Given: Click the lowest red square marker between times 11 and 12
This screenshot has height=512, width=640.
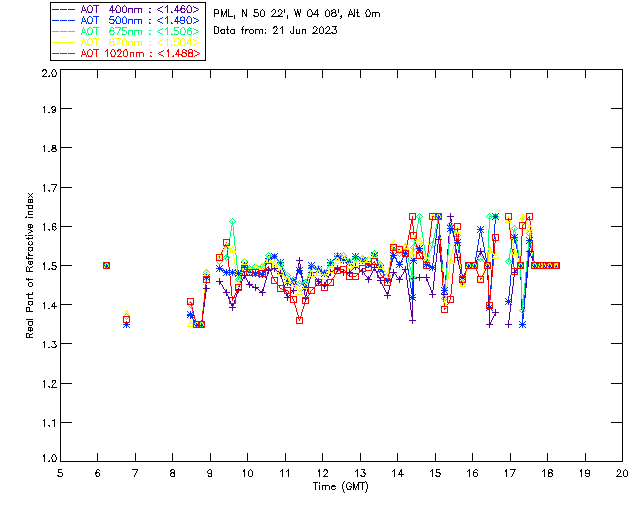Looking at the screenshot, I should coord(300,321).
